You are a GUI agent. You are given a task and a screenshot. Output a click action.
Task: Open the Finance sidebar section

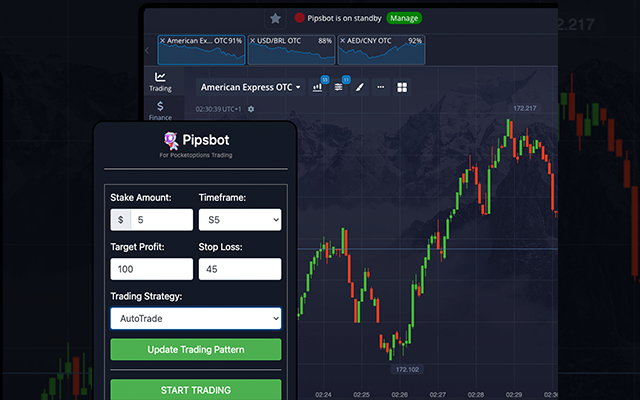click(160, 111)
